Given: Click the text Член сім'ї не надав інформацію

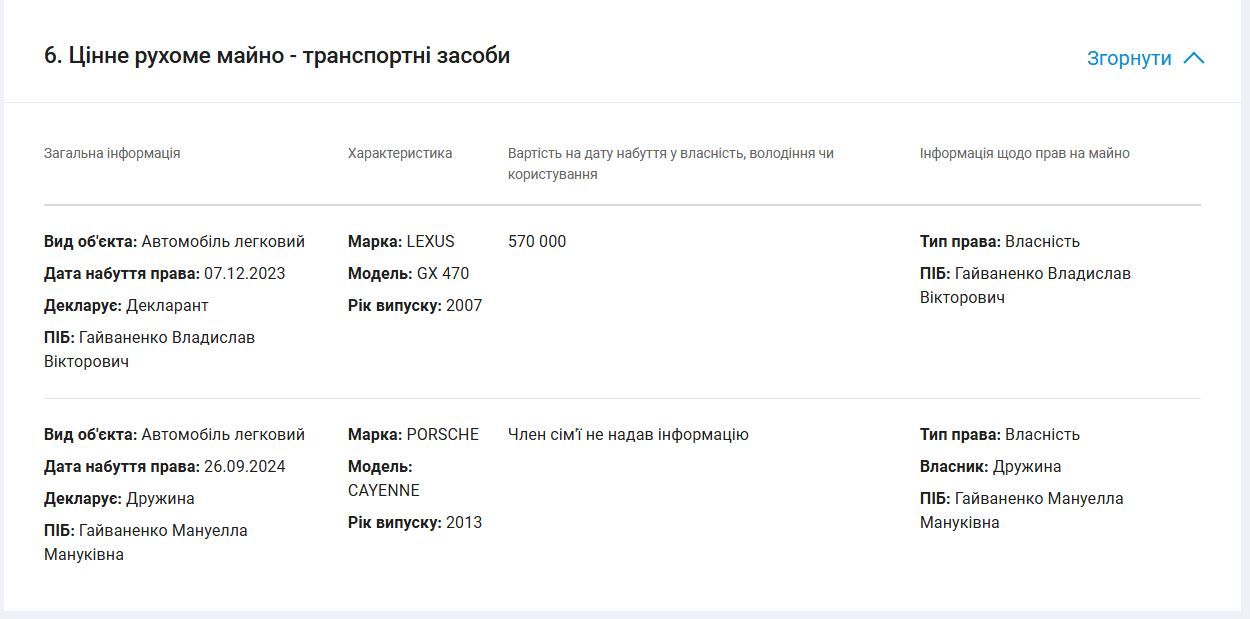Looking at the screenshot, I should tap(627, 434).
